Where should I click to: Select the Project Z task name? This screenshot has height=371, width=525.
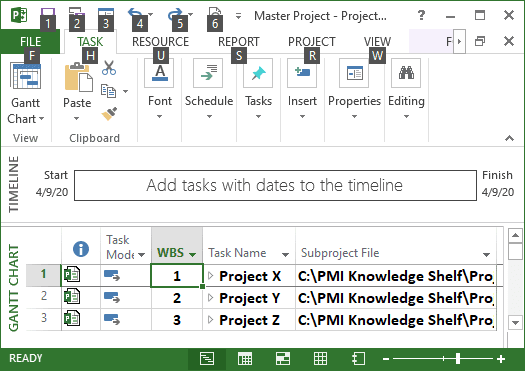249,320
